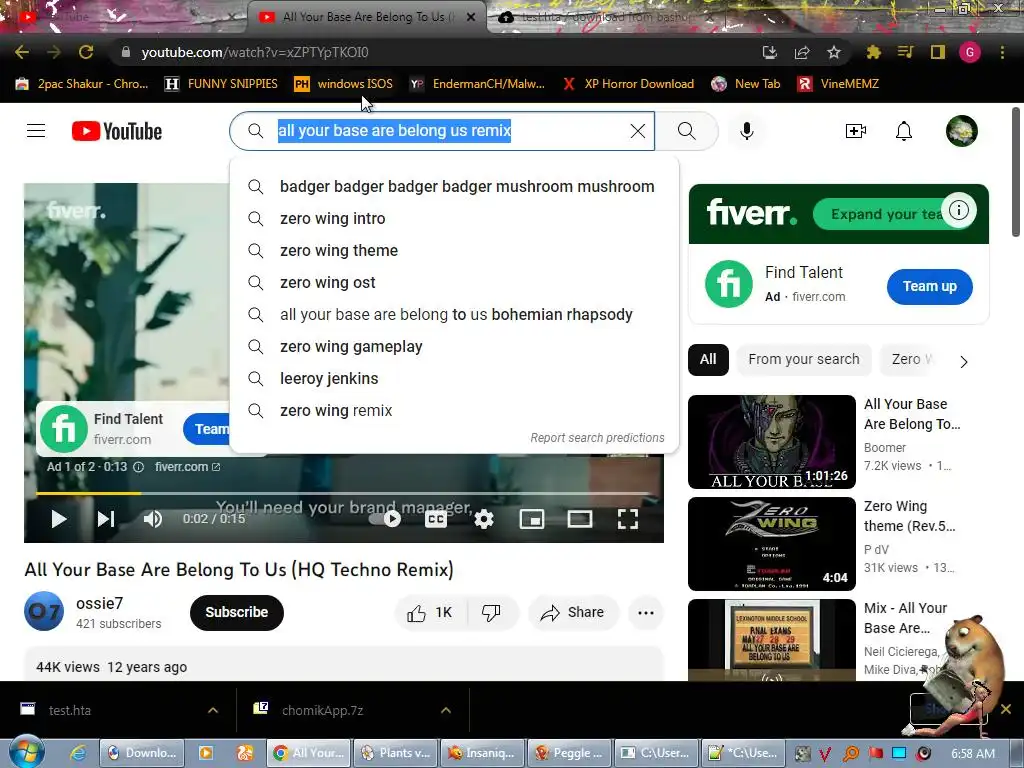Switch to miniplayer mode
This screenshot has width=1024, height=768.
pyautogui.click(x=532, y=519)
